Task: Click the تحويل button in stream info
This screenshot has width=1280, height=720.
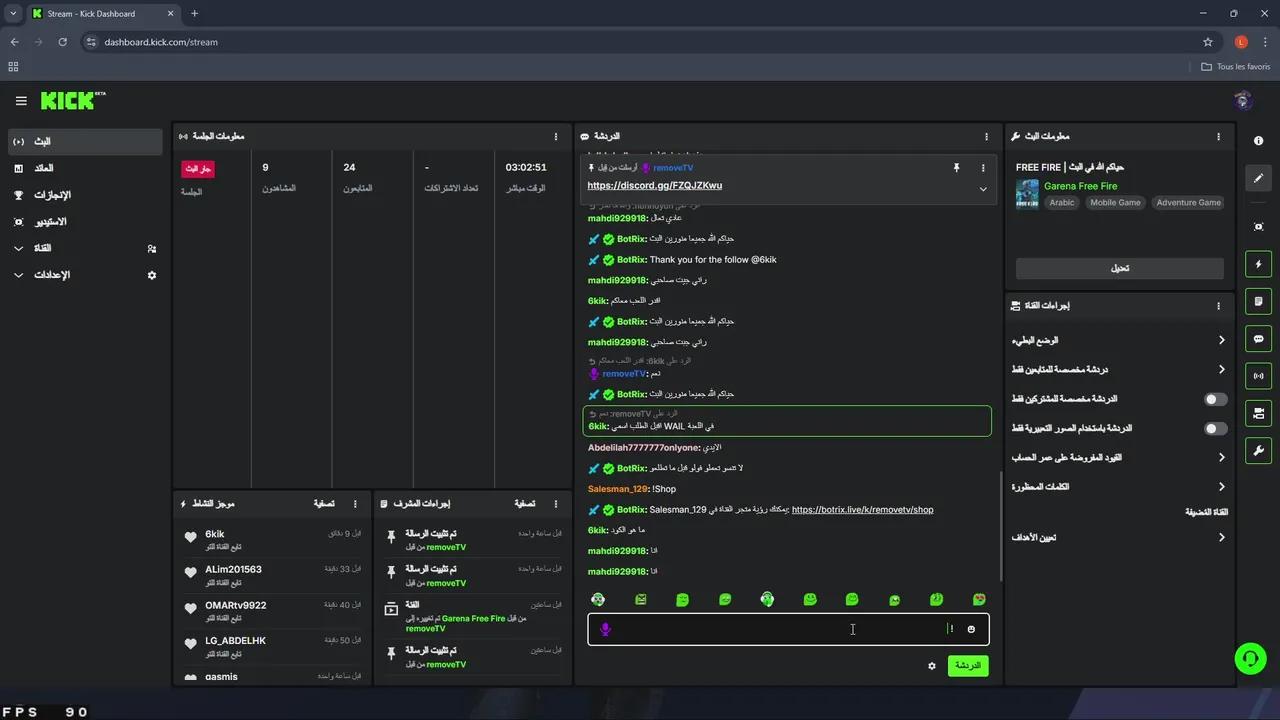Action: coord(1120,268)
